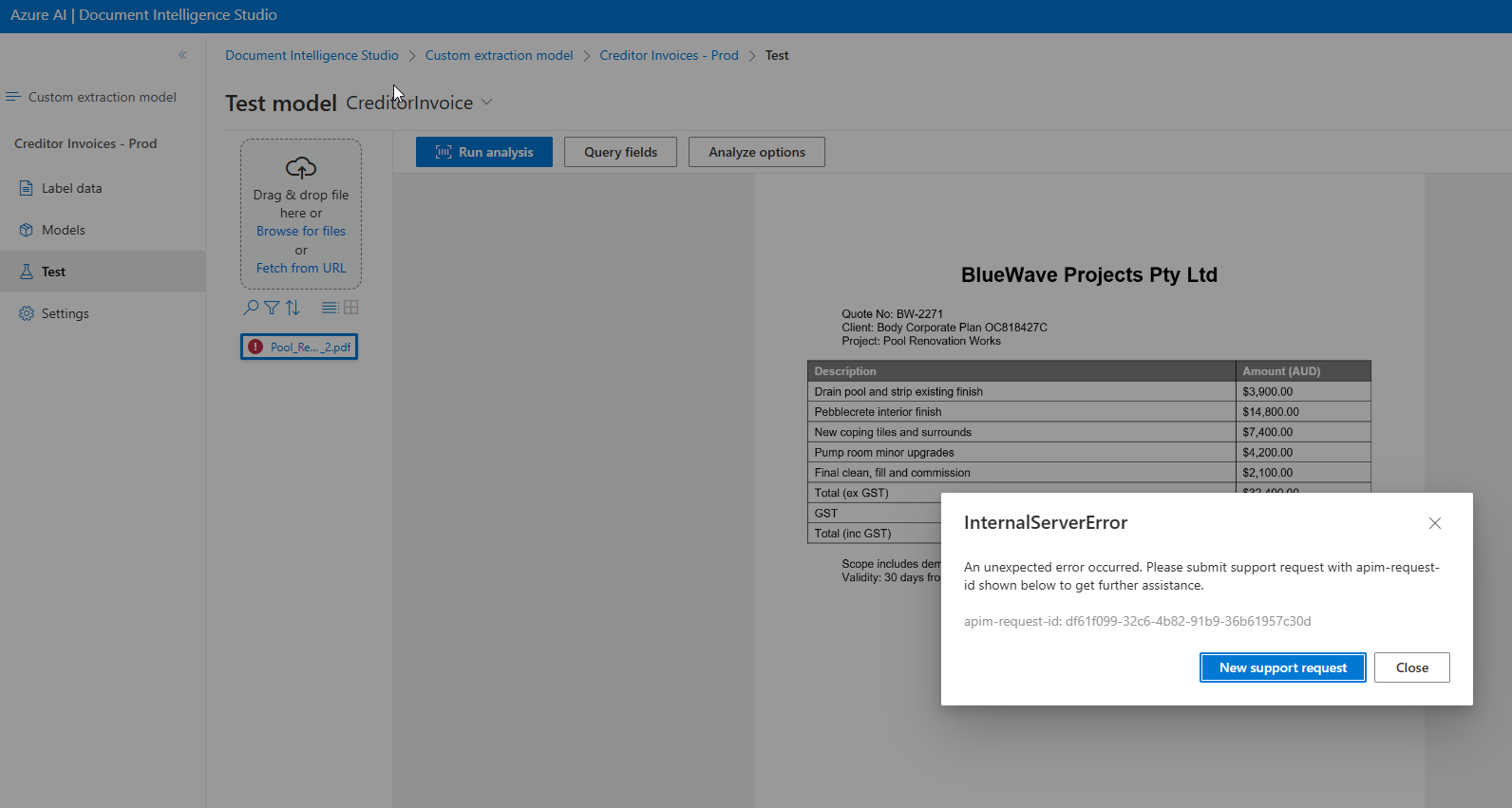Sort files with the up-down arrows icon
The width and height of the screenshot is (1512, 808).
tap(293, 308)
